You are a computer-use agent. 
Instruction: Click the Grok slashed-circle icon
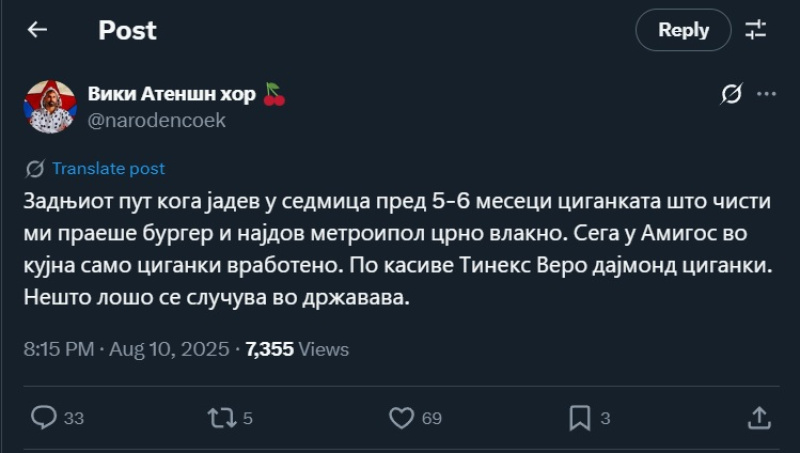coord(731,95)
